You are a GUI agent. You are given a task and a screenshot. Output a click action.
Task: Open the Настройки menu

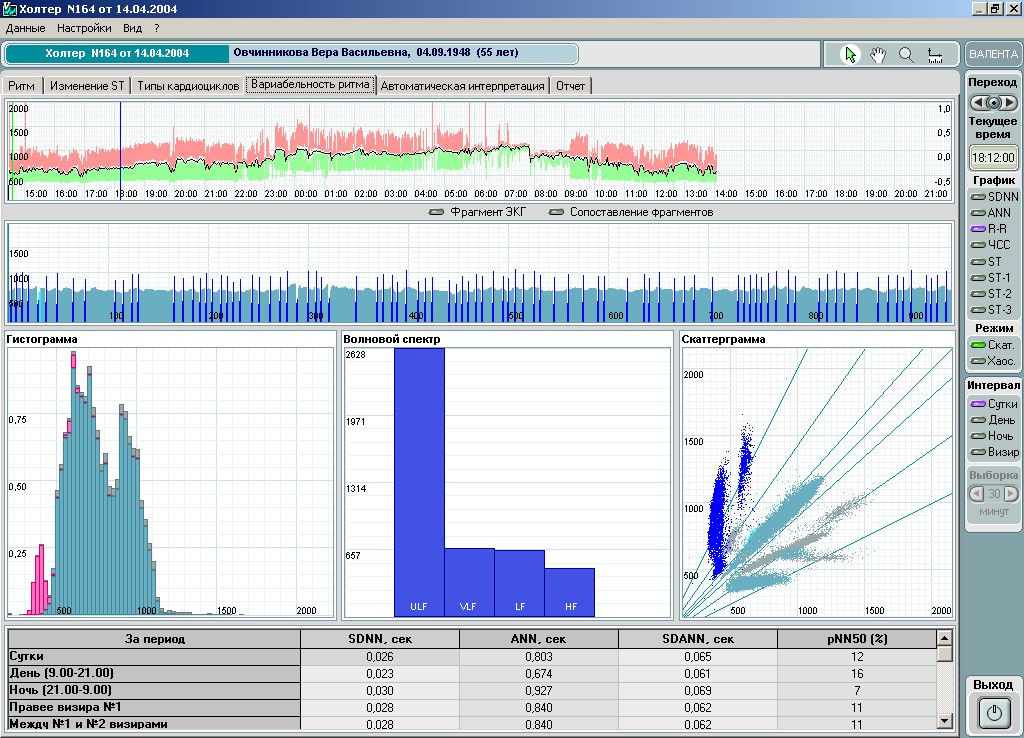(84, 29)
